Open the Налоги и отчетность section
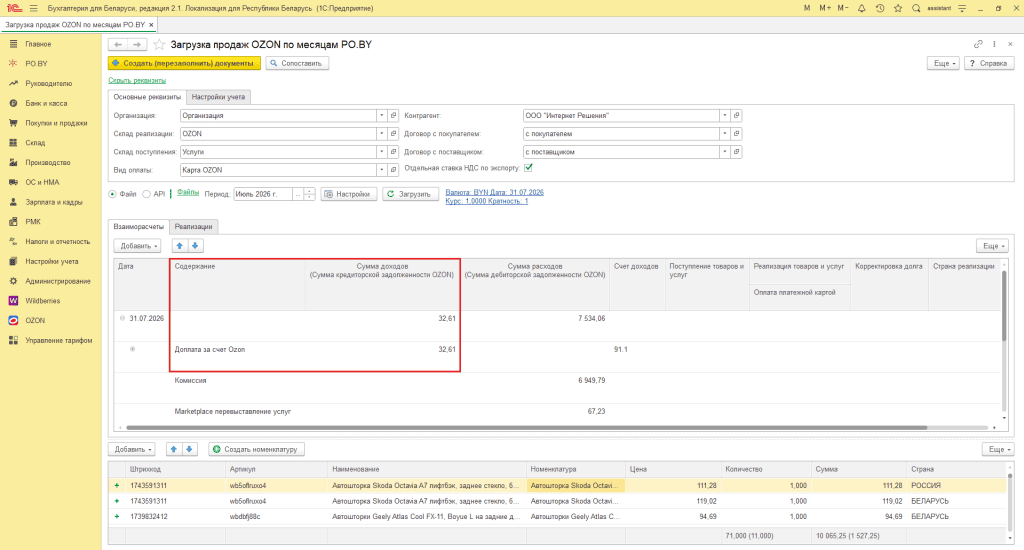 [57, 241]
